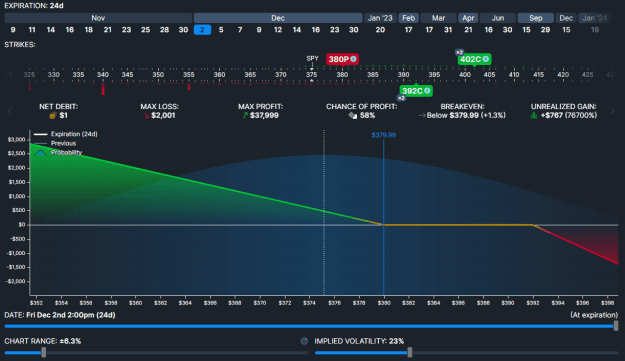
Task: Choose the Dec 12 expiration date
Action: (x=278, y=30)
